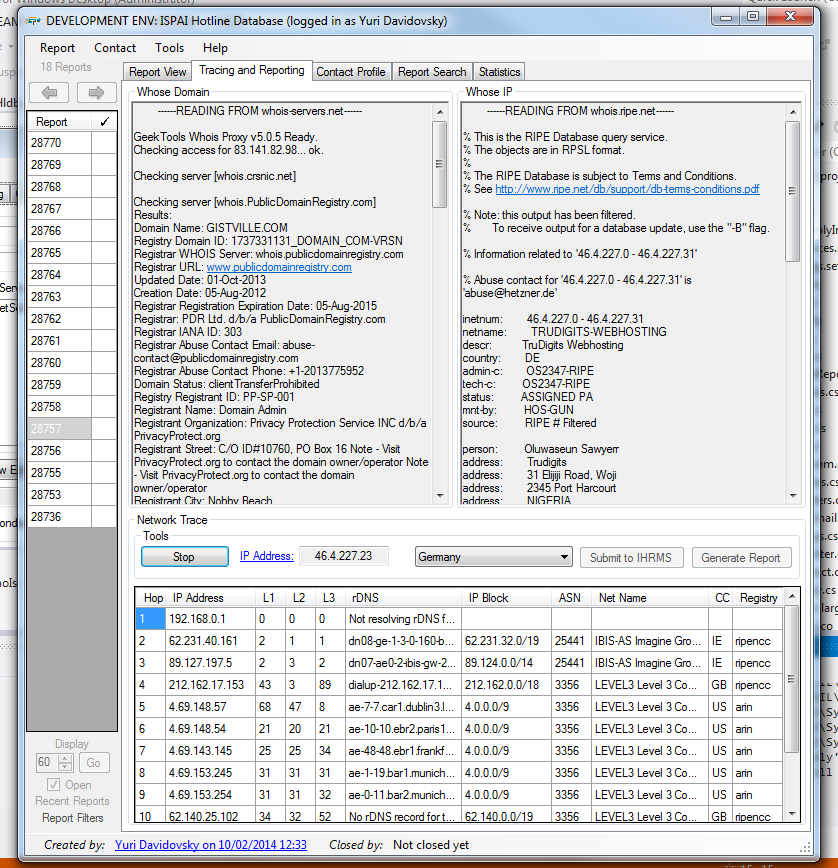Viewport: 838px width, 868px height.
Task: Click the Whose IP vertical scrollbar thumb
Action: click(x=793, y=191)
